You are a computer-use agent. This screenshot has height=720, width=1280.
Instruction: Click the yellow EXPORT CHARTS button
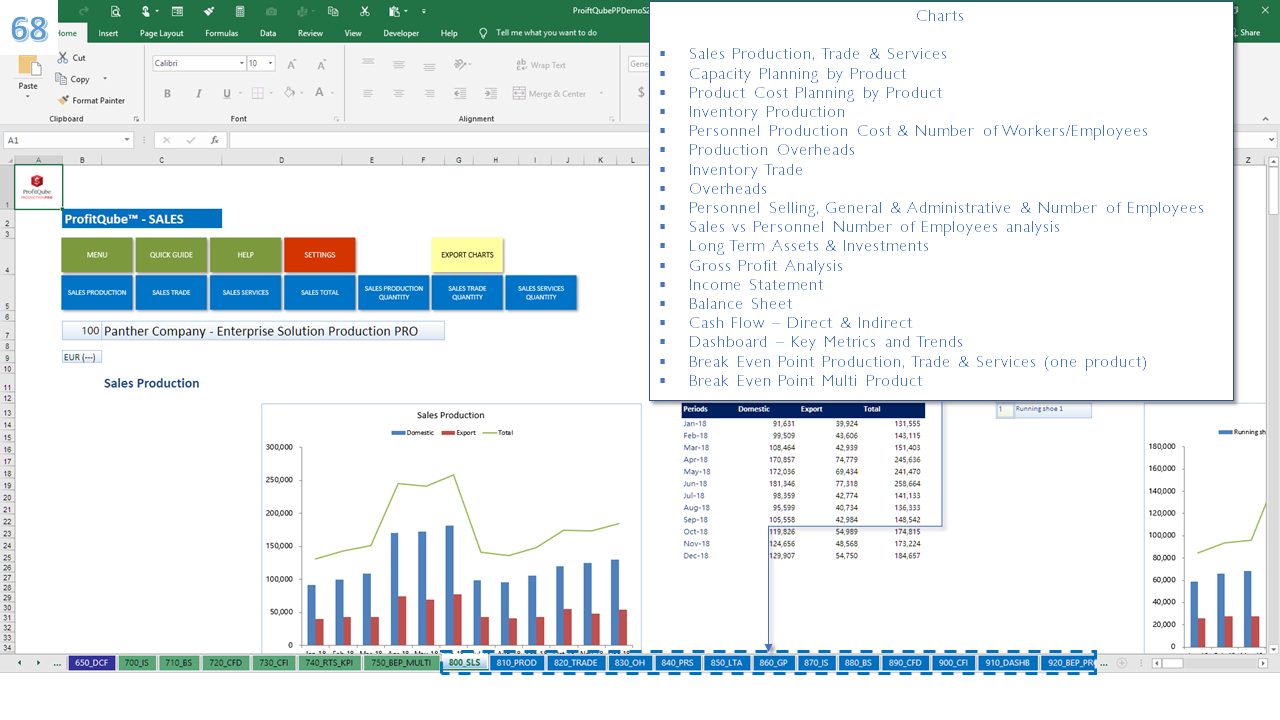click(467, 255)
